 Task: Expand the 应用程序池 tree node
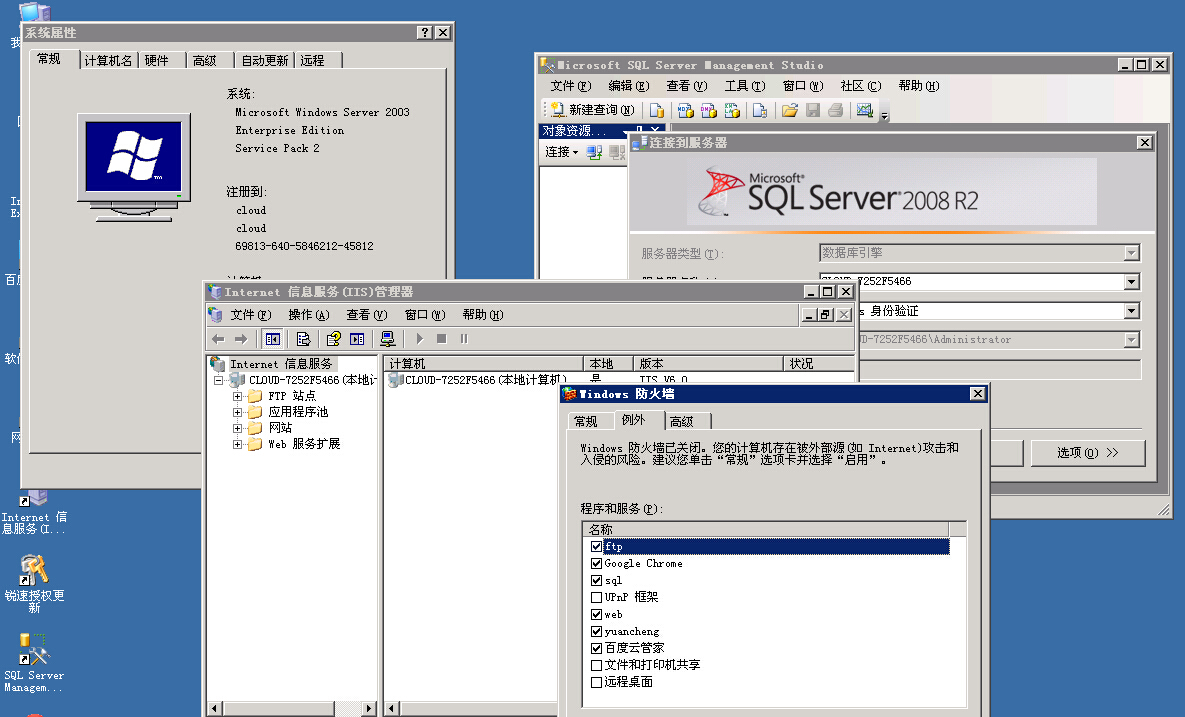pos(237,413)
